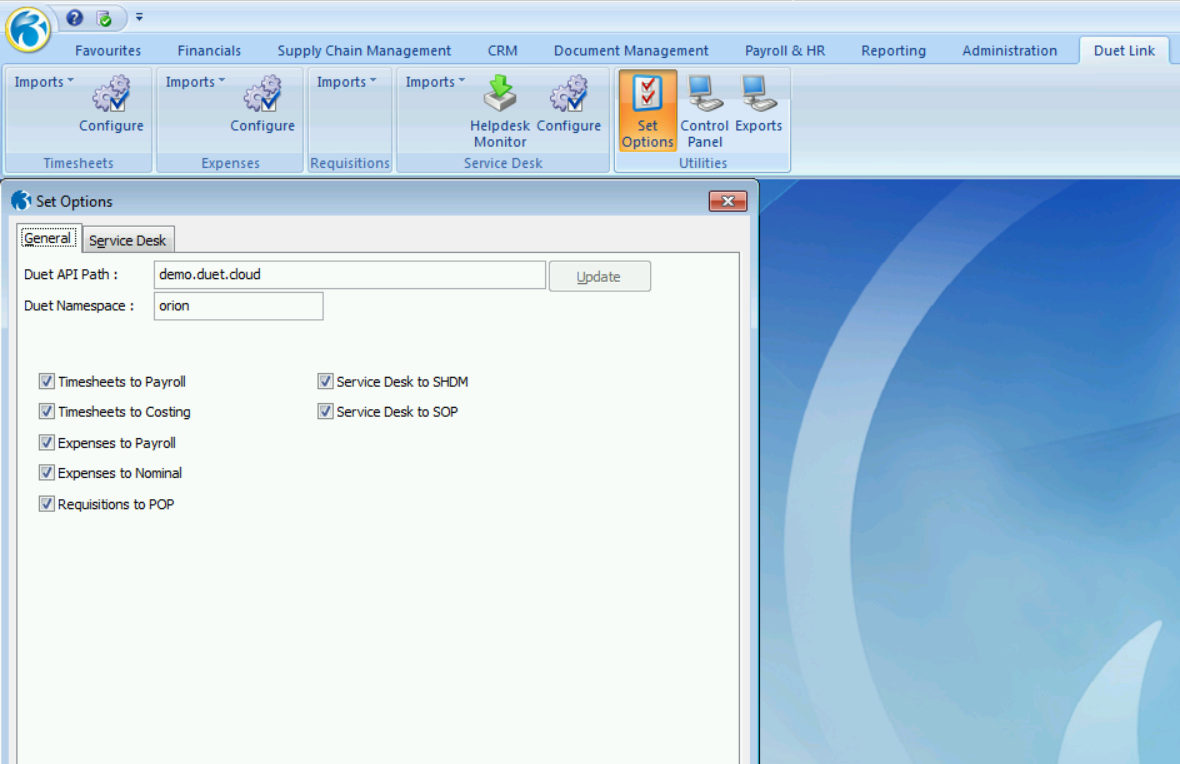Click the green check document quick-access icon

(x=105, y=18)
